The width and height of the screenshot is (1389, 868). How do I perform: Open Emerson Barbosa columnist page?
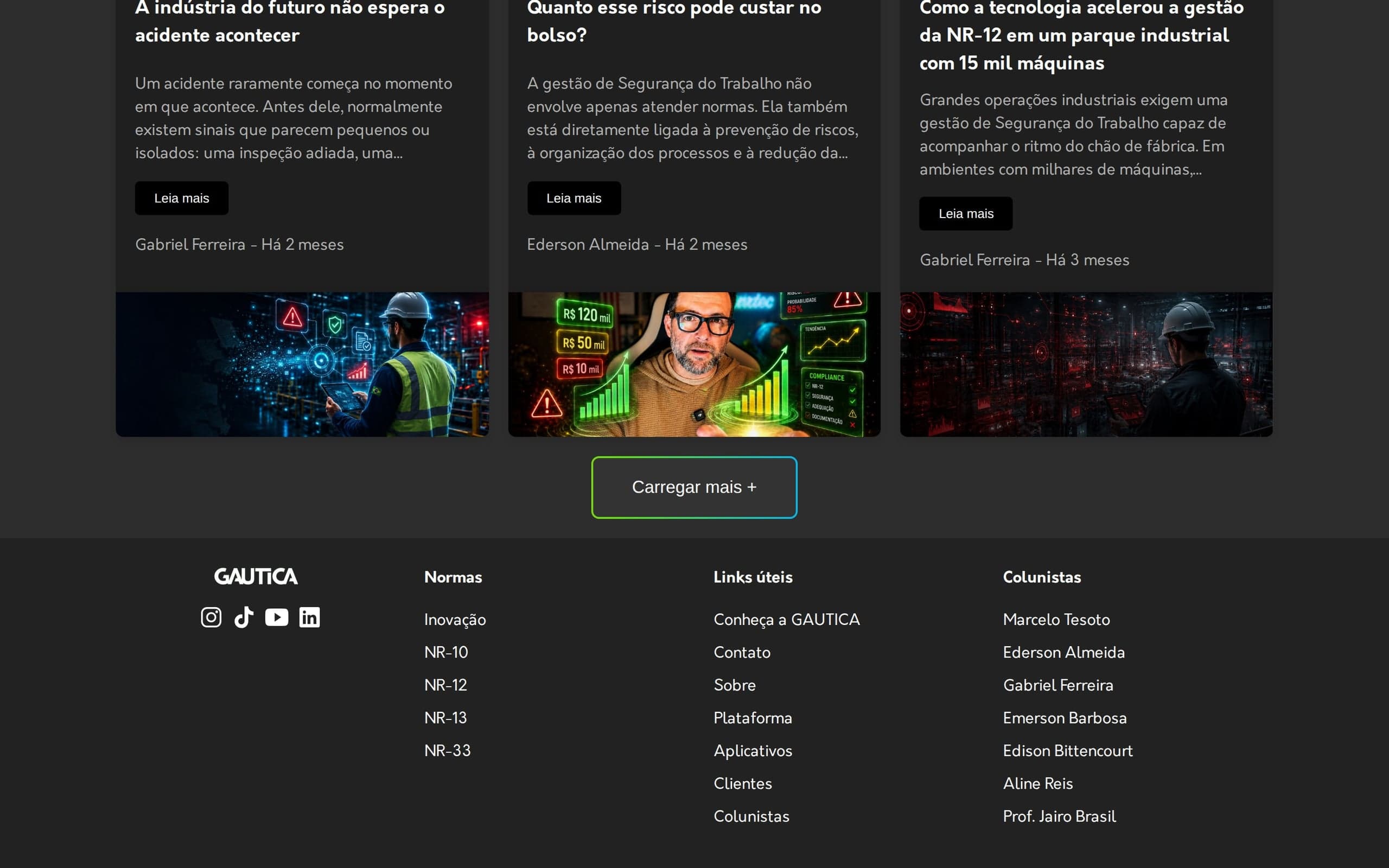coord(1065,718)
